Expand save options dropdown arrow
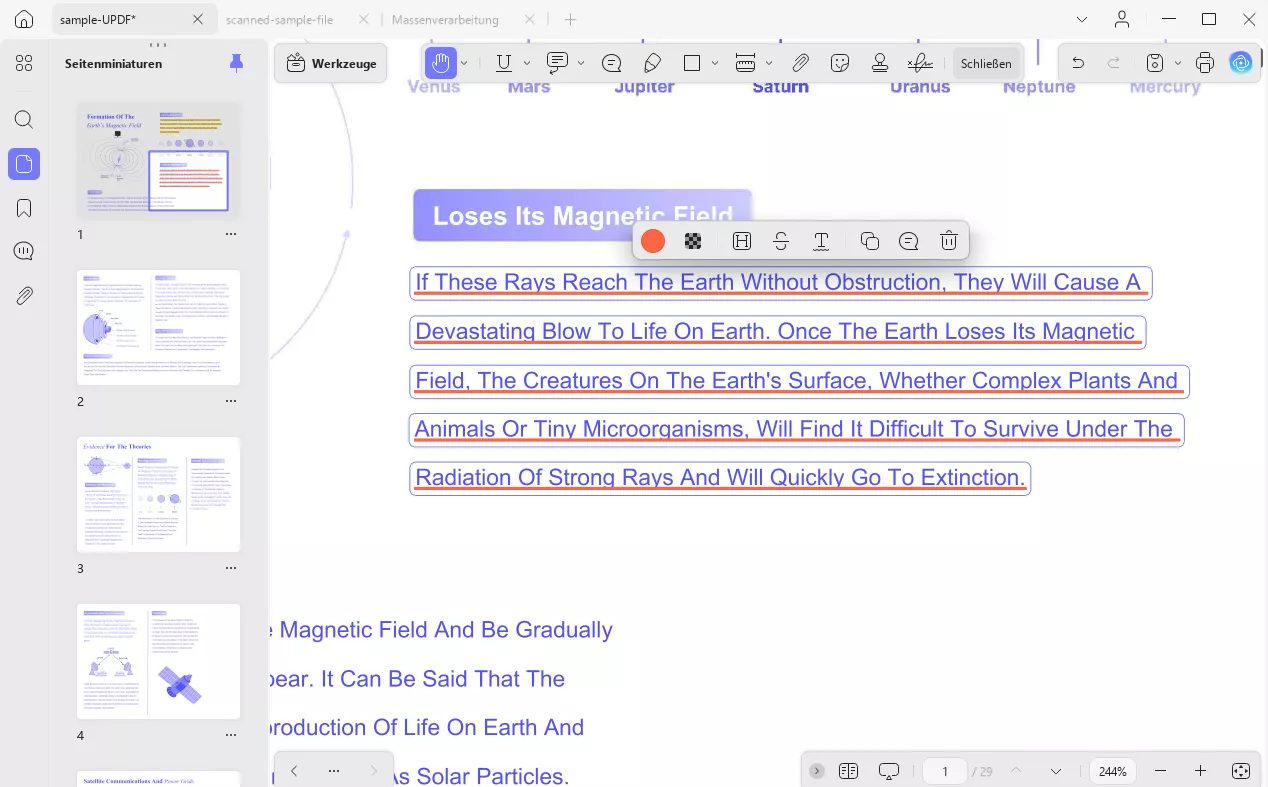1268x787 pixels. click(1178, 63)
